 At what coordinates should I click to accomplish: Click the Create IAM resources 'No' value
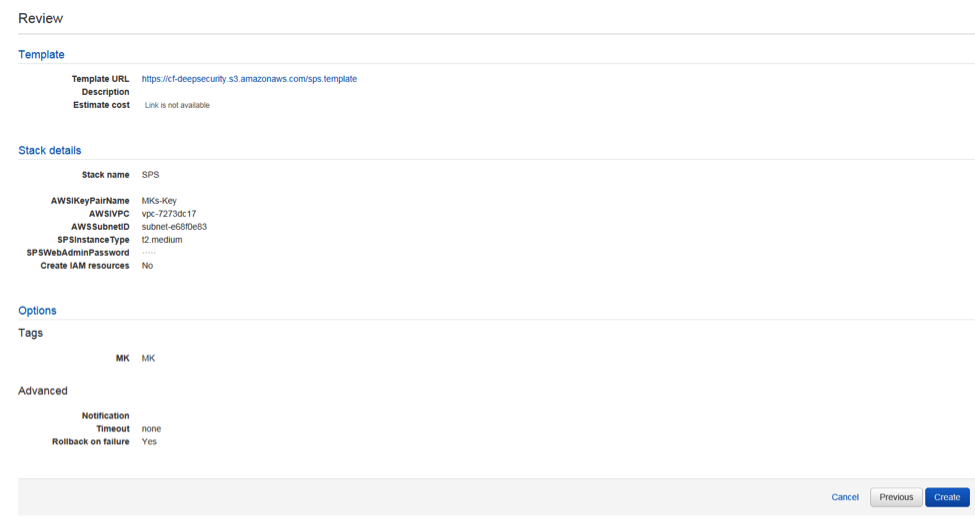coord(147,266)
